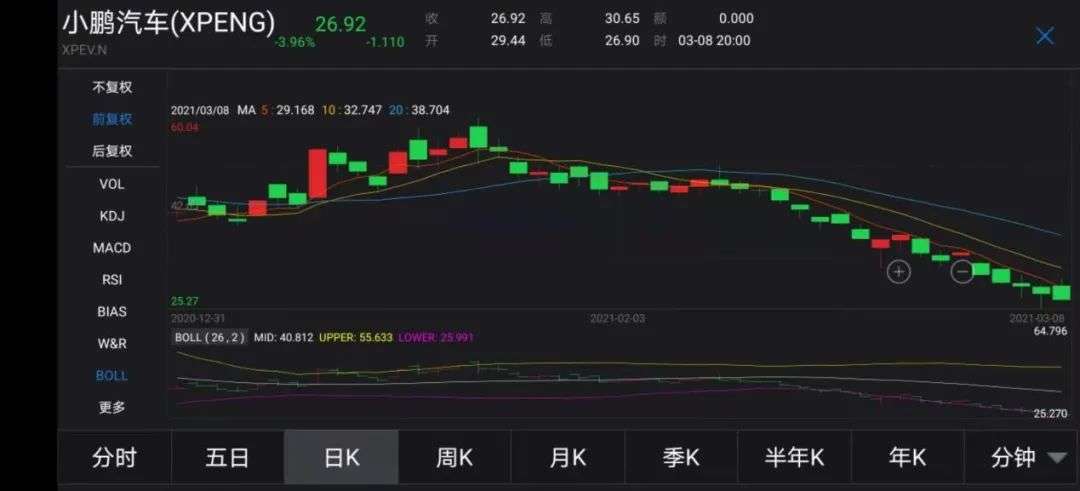Click the MA 5 value 29.168
Viewport: 1080px width, 491px height.
(x=295, y=110)
